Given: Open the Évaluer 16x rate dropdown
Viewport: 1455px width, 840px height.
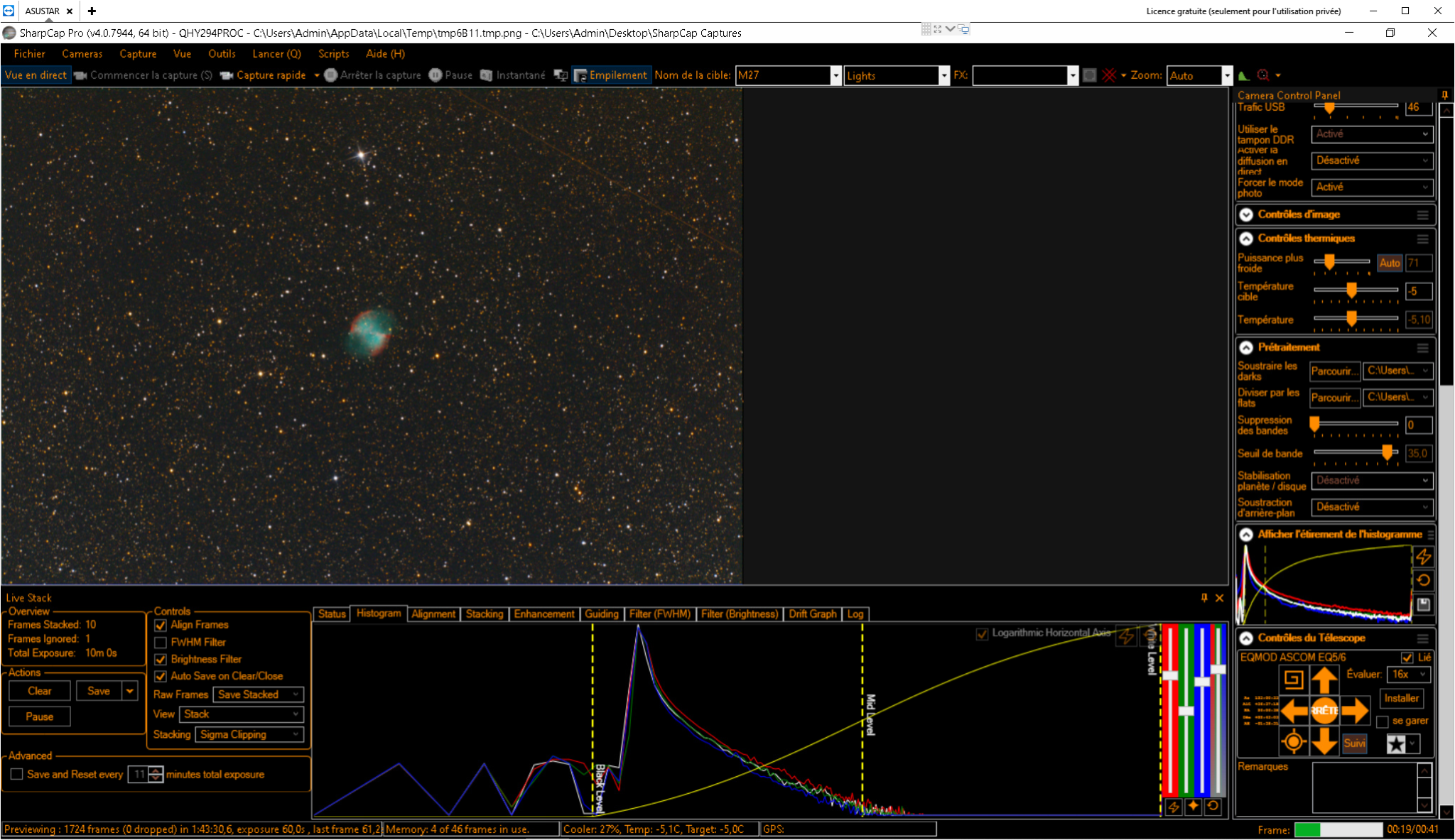Looking at the screenshot, I should click(1408, 675).
